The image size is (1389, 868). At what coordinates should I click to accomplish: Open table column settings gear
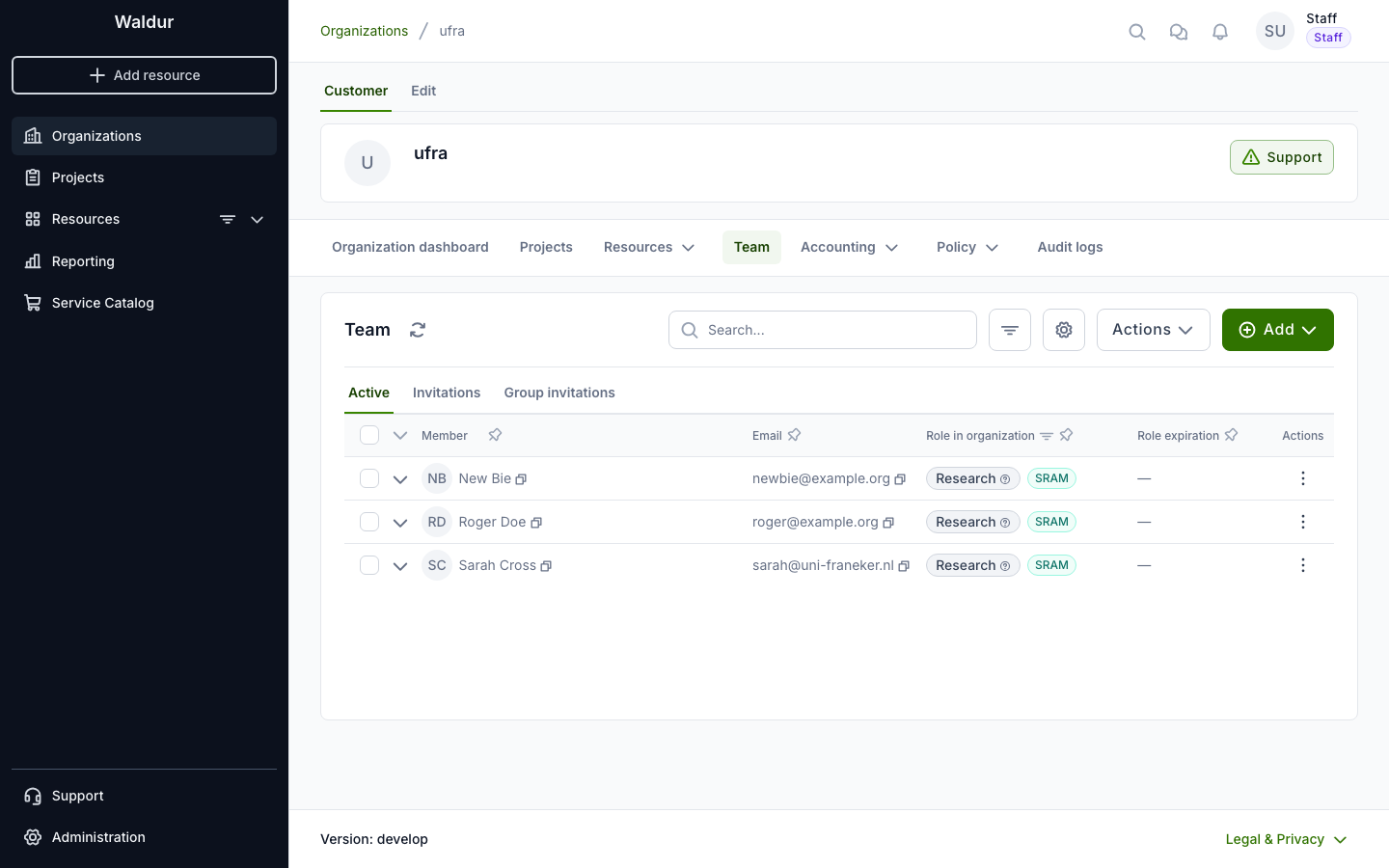(x=1064, y=330)
